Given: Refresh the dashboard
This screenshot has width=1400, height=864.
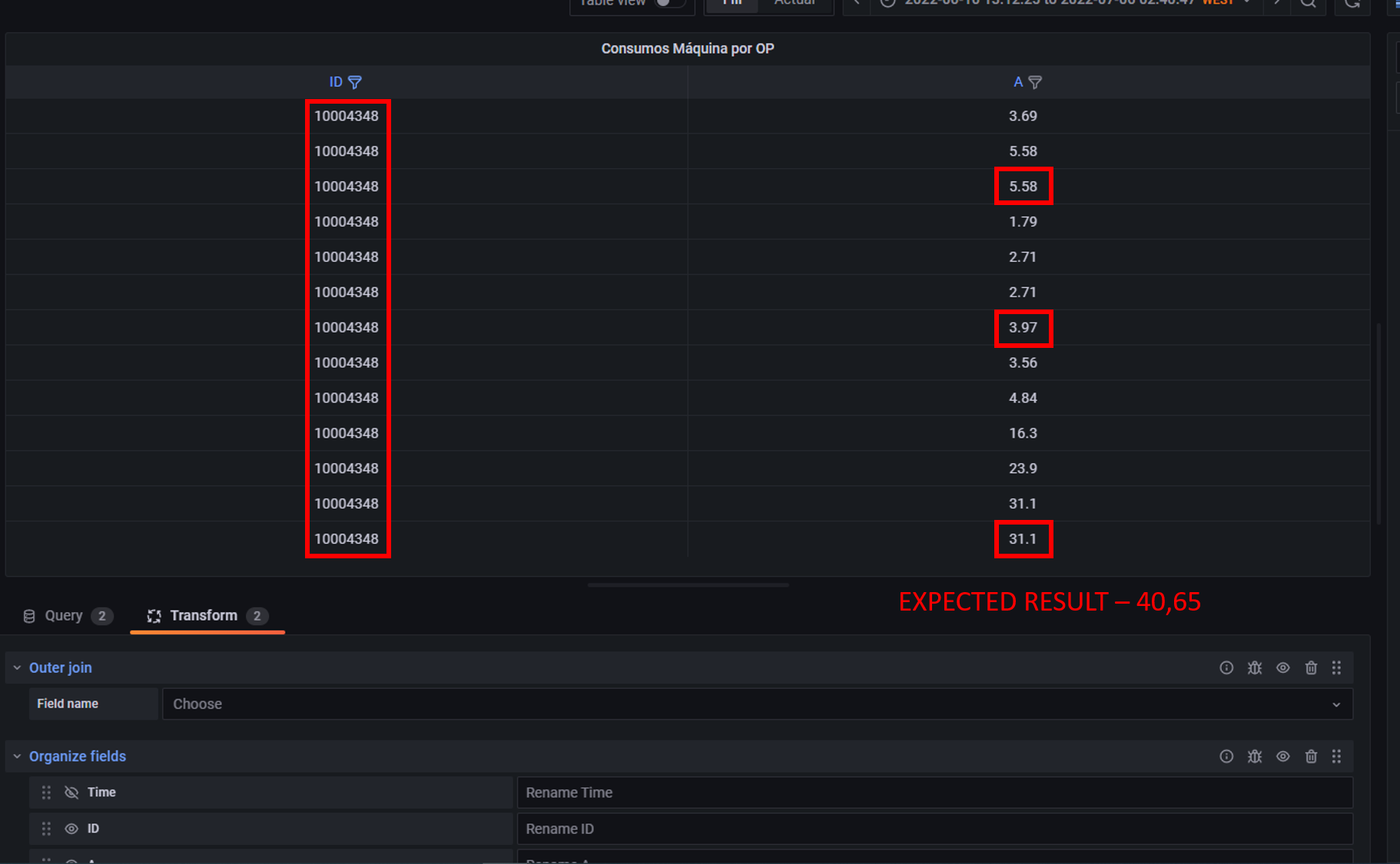Looking at the screenshot, I should point(1352,5).
